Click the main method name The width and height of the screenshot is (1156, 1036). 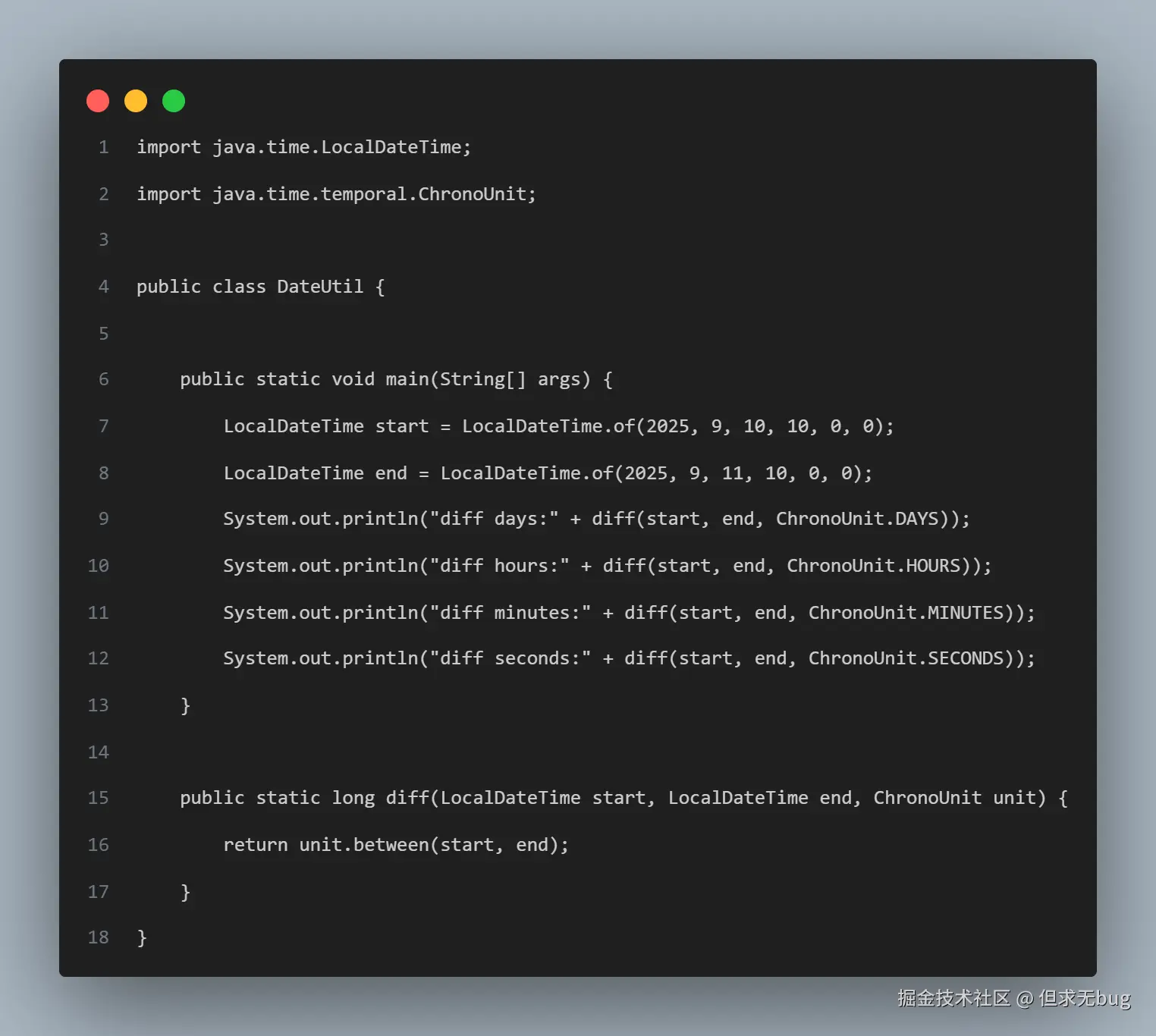click(x=407, y=379)
